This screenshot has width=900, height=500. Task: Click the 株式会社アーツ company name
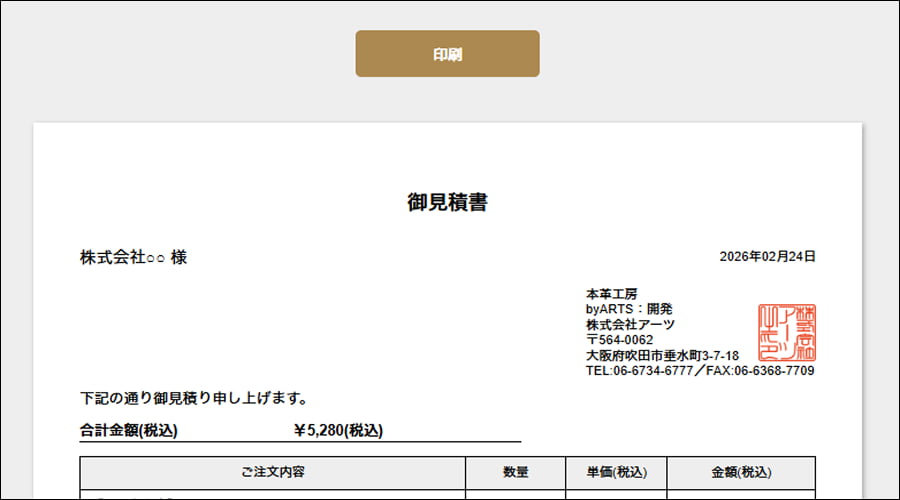[630, 324]
